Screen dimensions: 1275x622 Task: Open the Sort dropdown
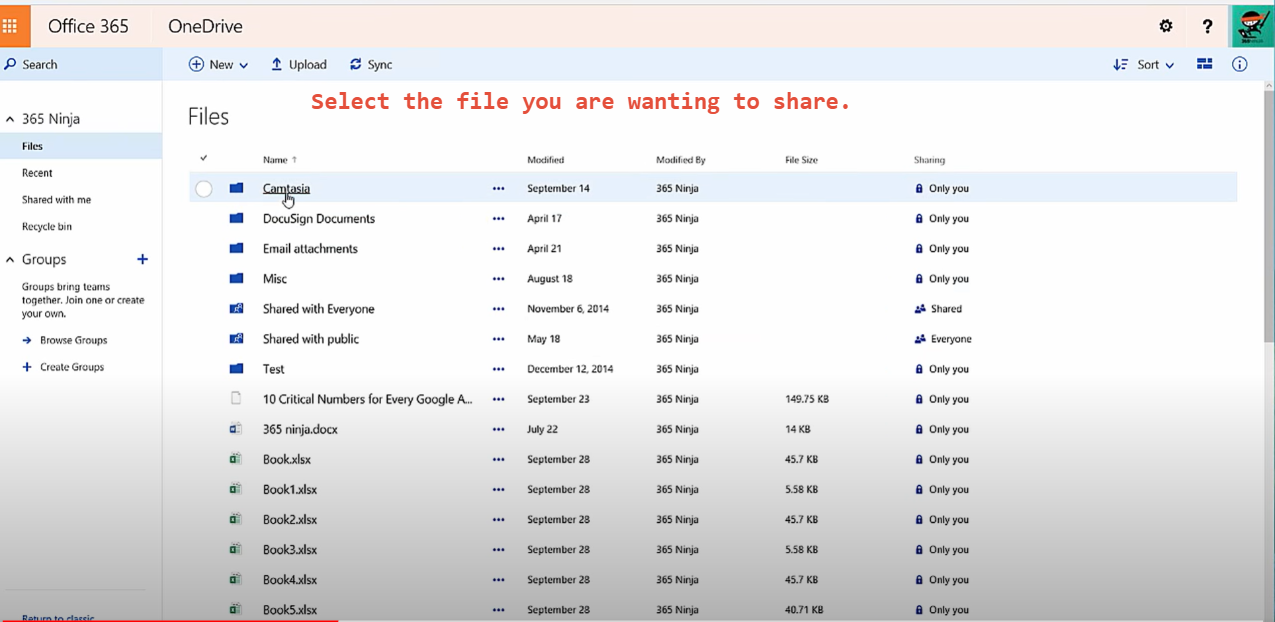coord(1144,64)
